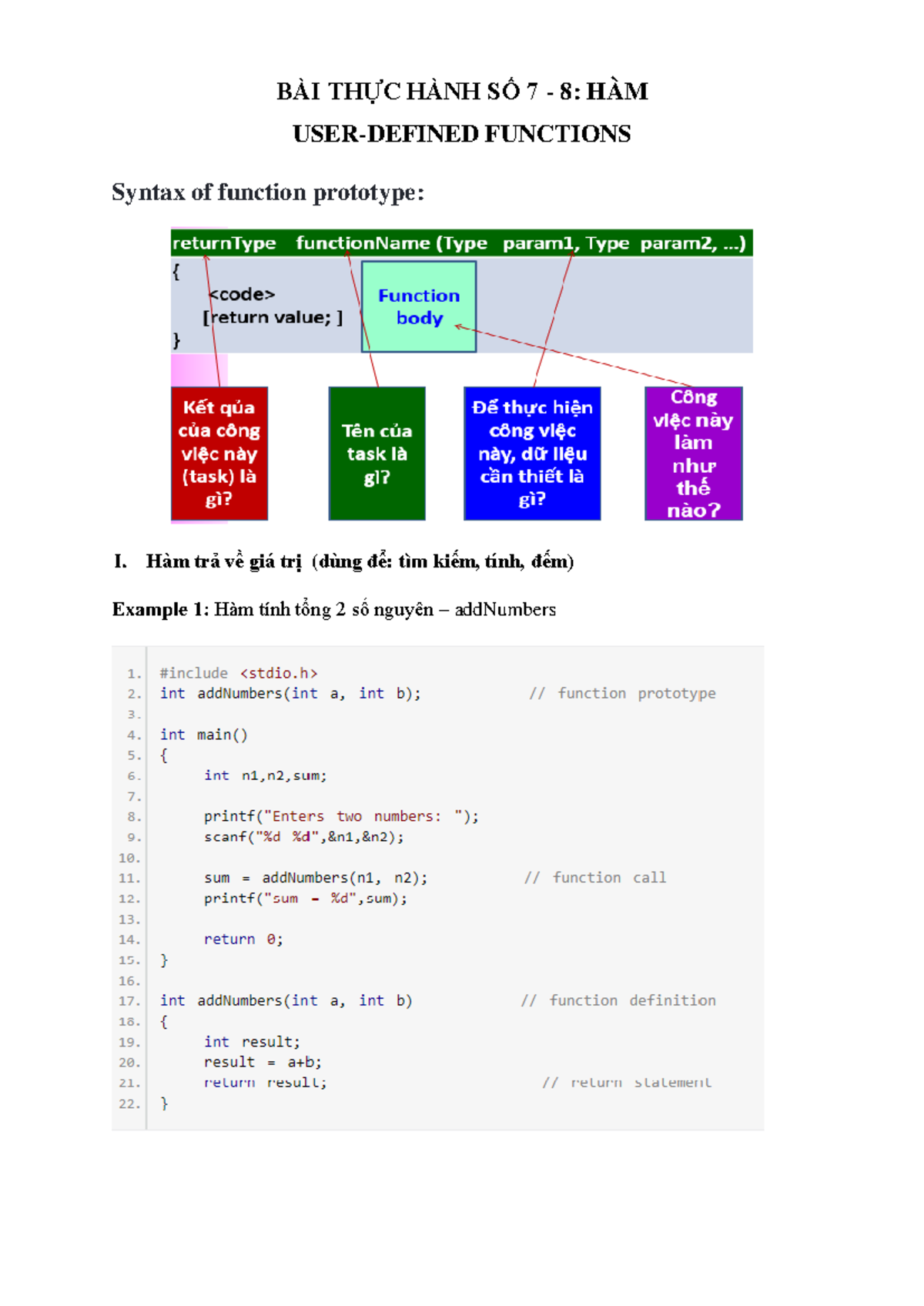The image size is (924, 1306).
Task: Click the '// function definition' comment
Action: coord(618,1000)
